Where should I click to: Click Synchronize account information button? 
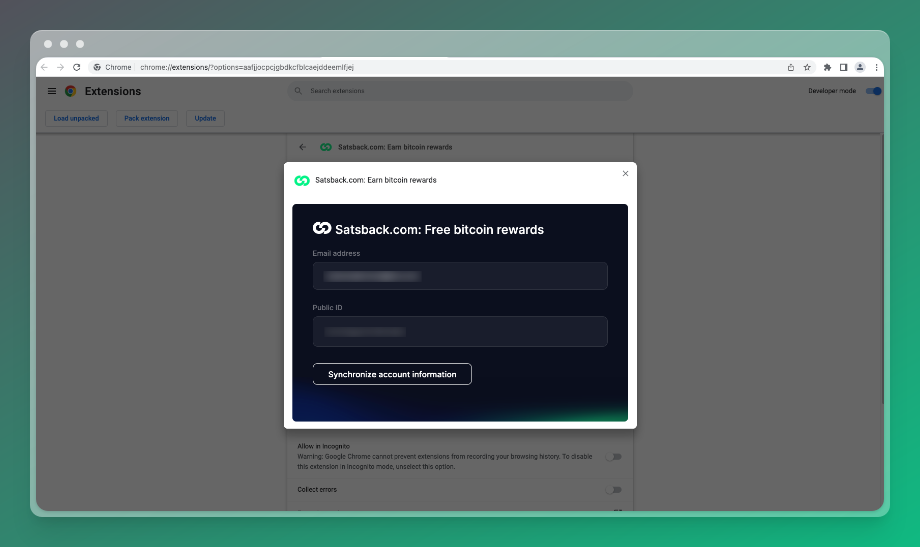[x=392, y=374]
